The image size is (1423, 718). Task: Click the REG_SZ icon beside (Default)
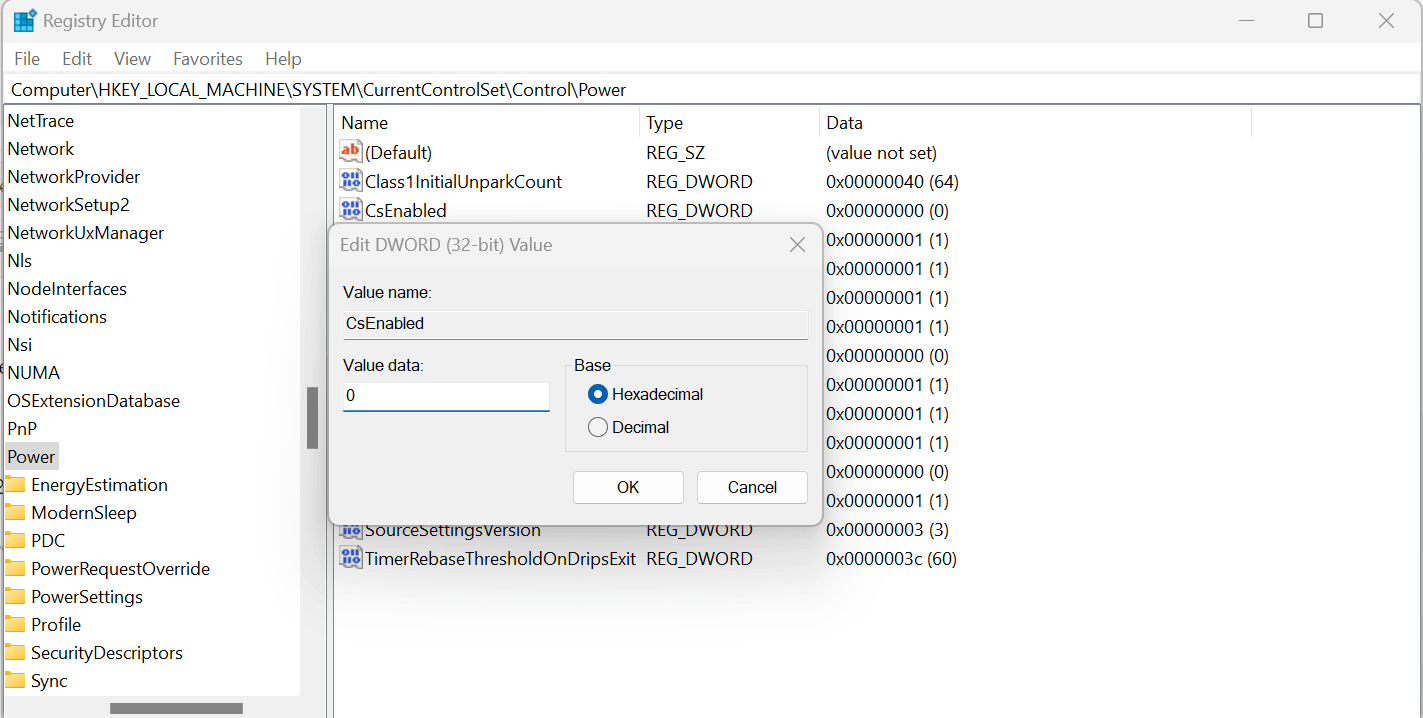[x=351, y=152]
